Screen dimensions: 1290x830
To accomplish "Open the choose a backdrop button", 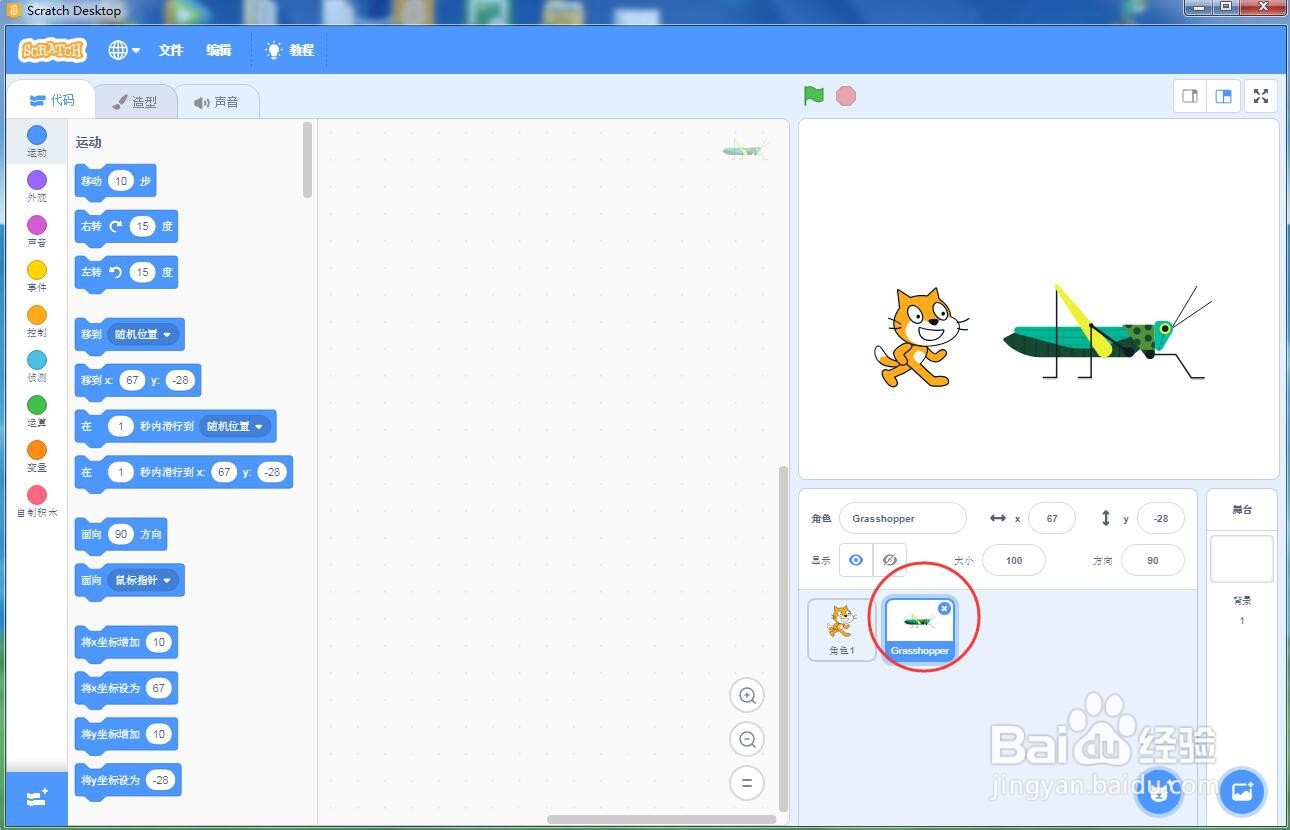I will pos(1243,791).
